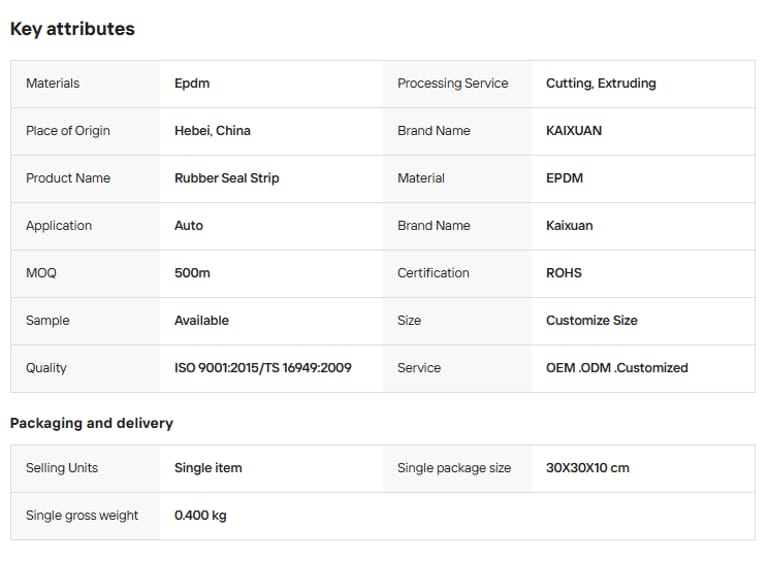Click the uppercase KAIXUAN brand value
Screen dimensions: 768x561
573,131
